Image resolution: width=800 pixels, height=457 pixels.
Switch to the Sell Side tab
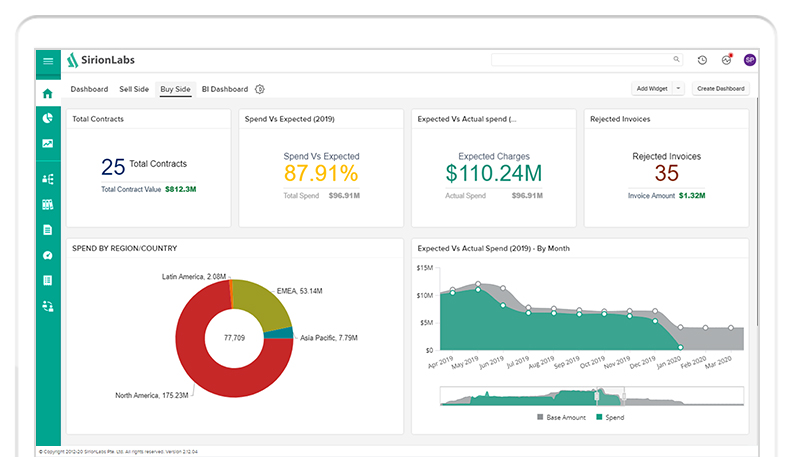tap(134, 89)
